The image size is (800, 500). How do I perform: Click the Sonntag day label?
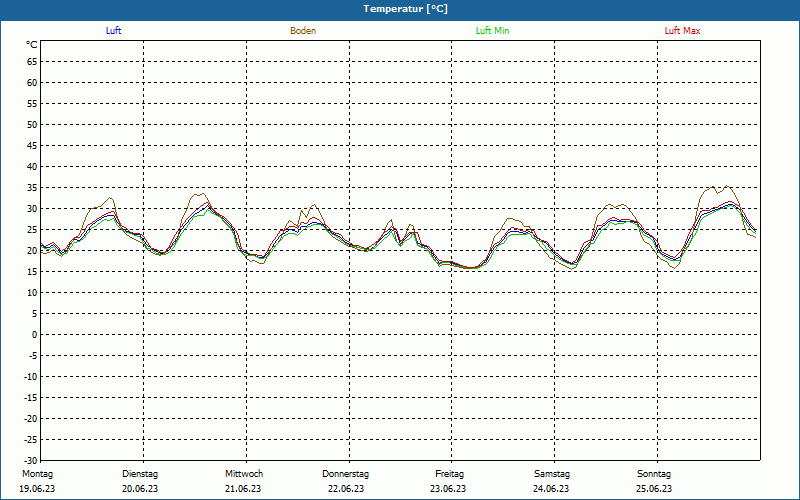pos(654,474)
